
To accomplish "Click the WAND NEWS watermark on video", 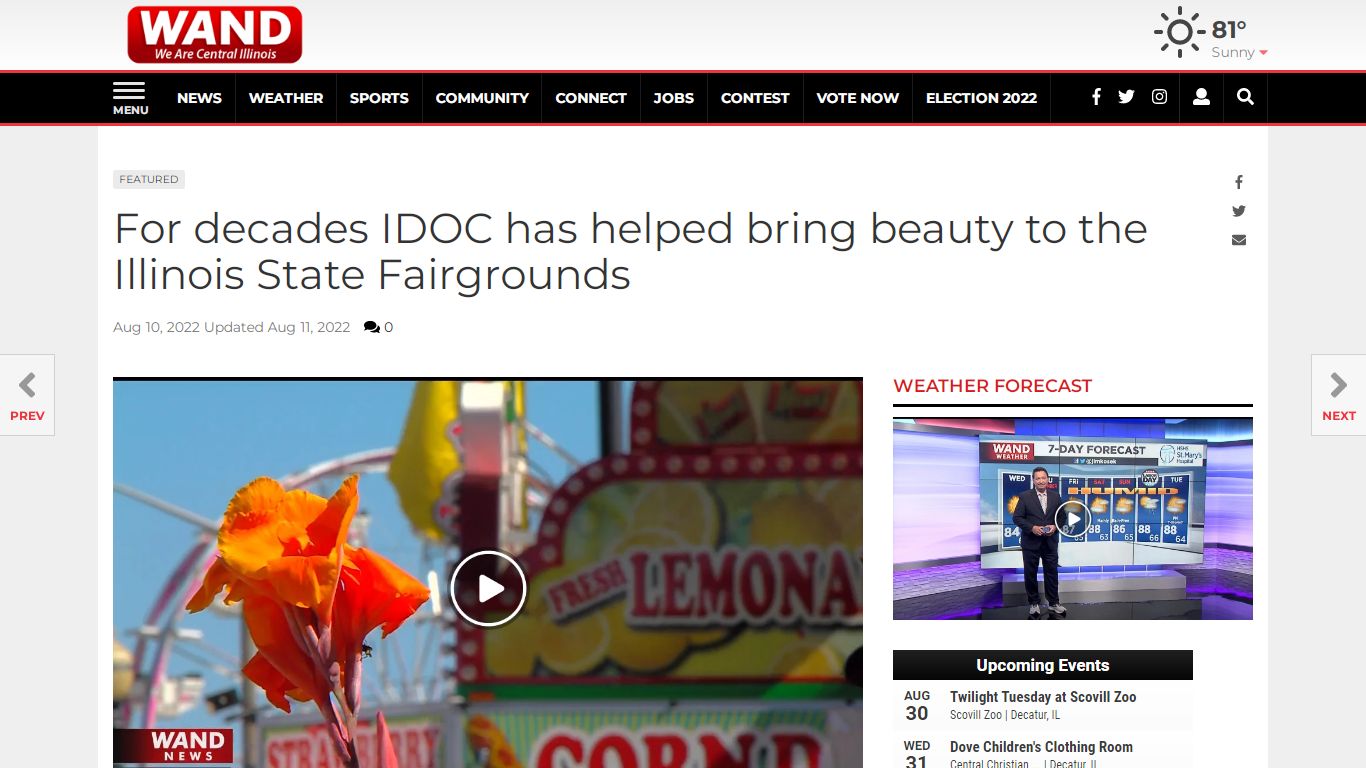I will tap(173, 746).
